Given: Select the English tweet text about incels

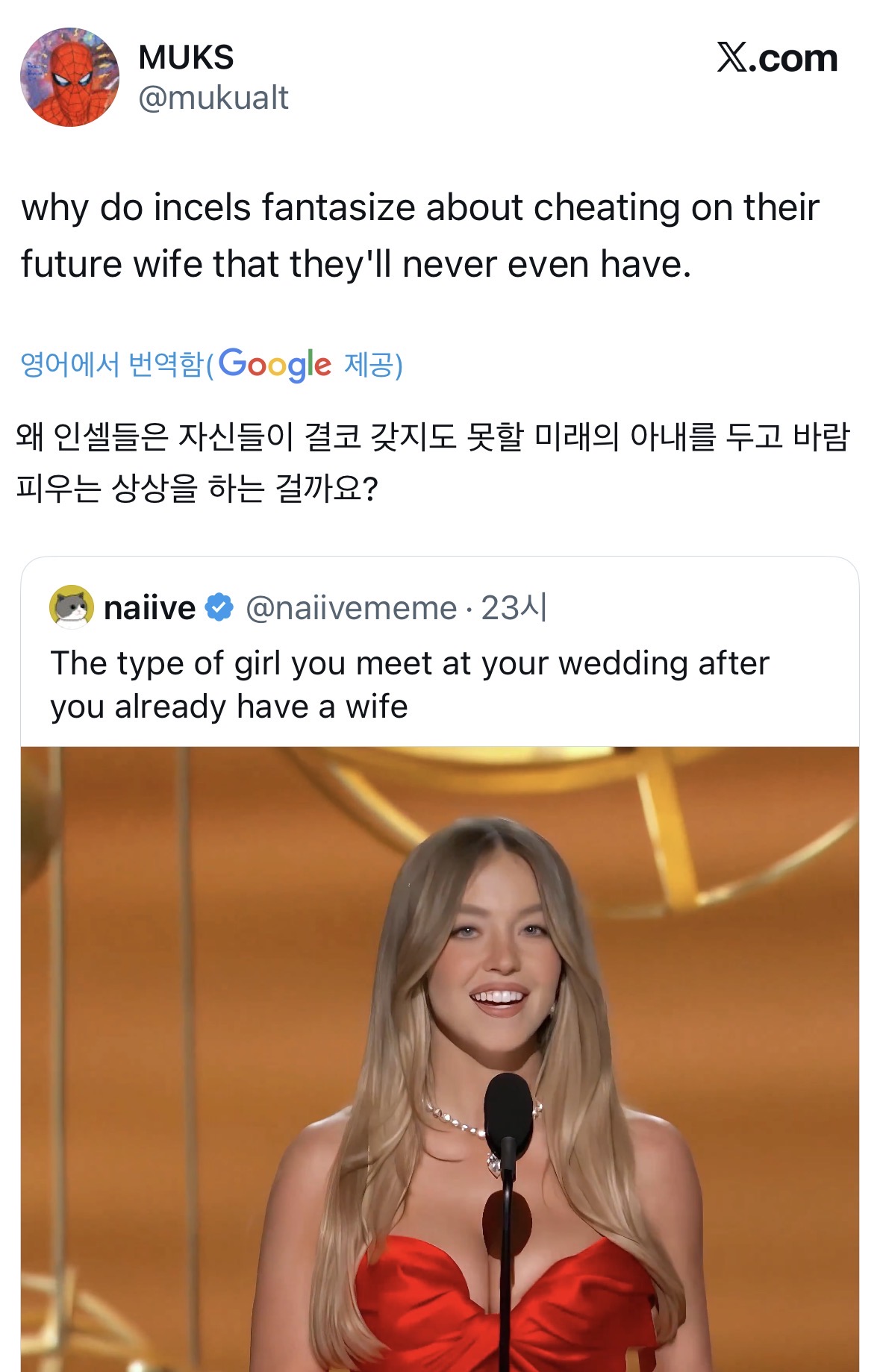Looking at the screenshot, I should 419,235.
